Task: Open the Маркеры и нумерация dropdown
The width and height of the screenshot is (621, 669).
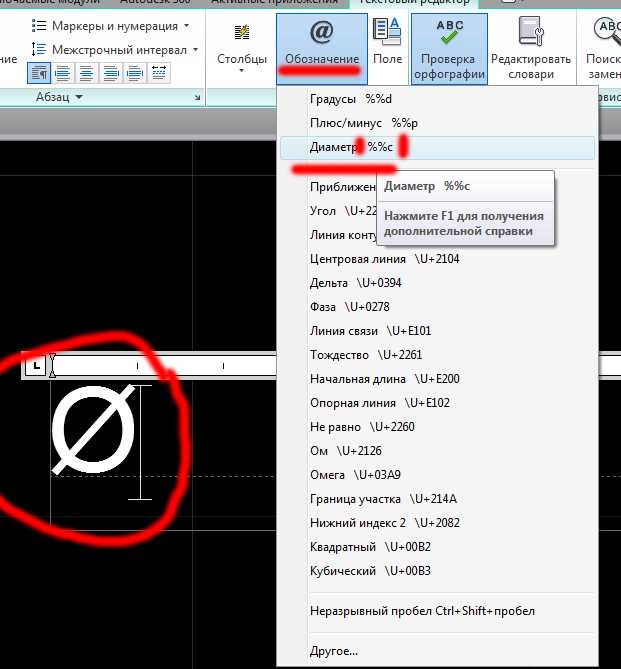Action: click(111, 26)
